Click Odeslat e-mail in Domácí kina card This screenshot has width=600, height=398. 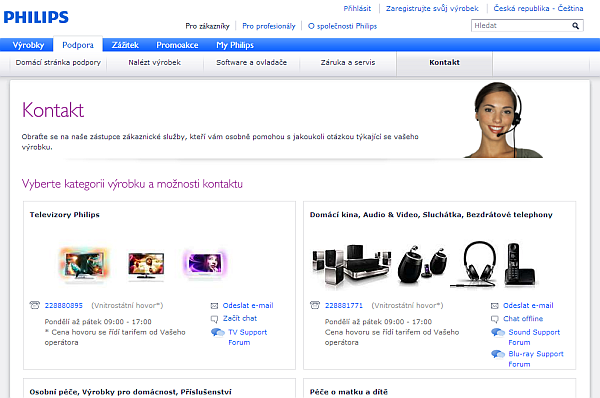click(x=528, y=305)
